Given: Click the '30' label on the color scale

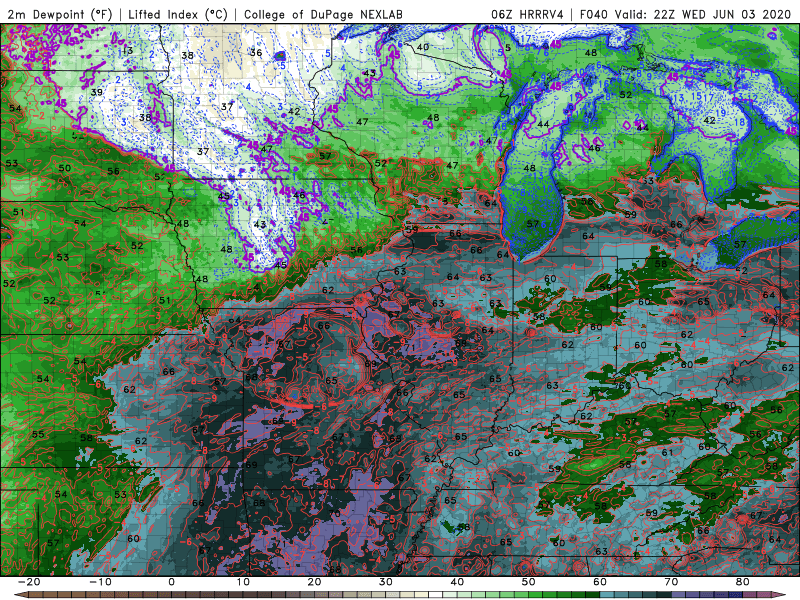Looking at the screenshot, I should tap(386, 582).
